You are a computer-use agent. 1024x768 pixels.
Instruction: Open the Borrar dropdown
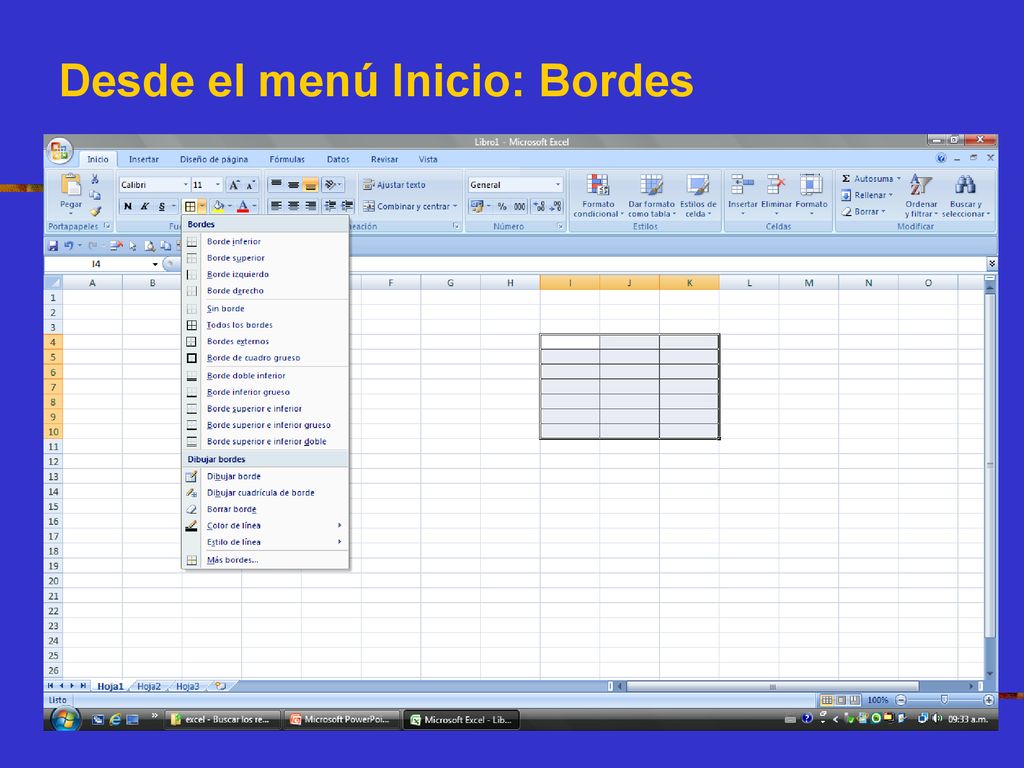point(863,212)
